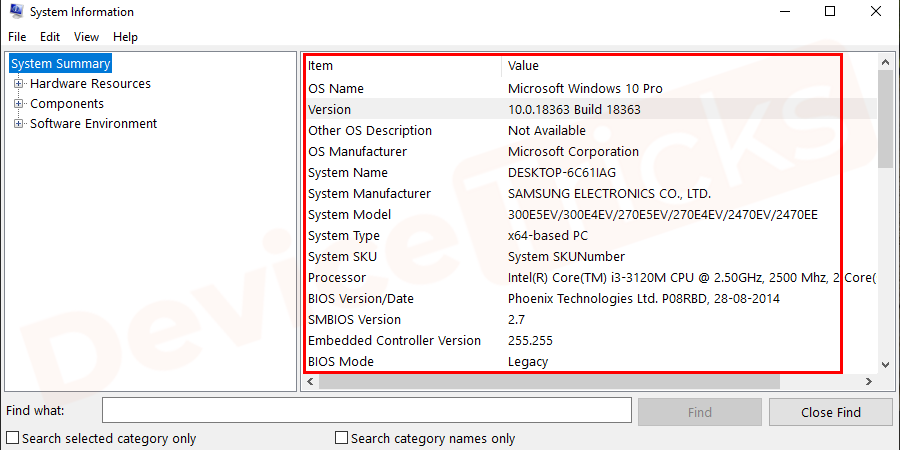Screen dimensions: 900x450
Task: Click the horizontal scrollbar right arrow
Action: click(868, 382)
